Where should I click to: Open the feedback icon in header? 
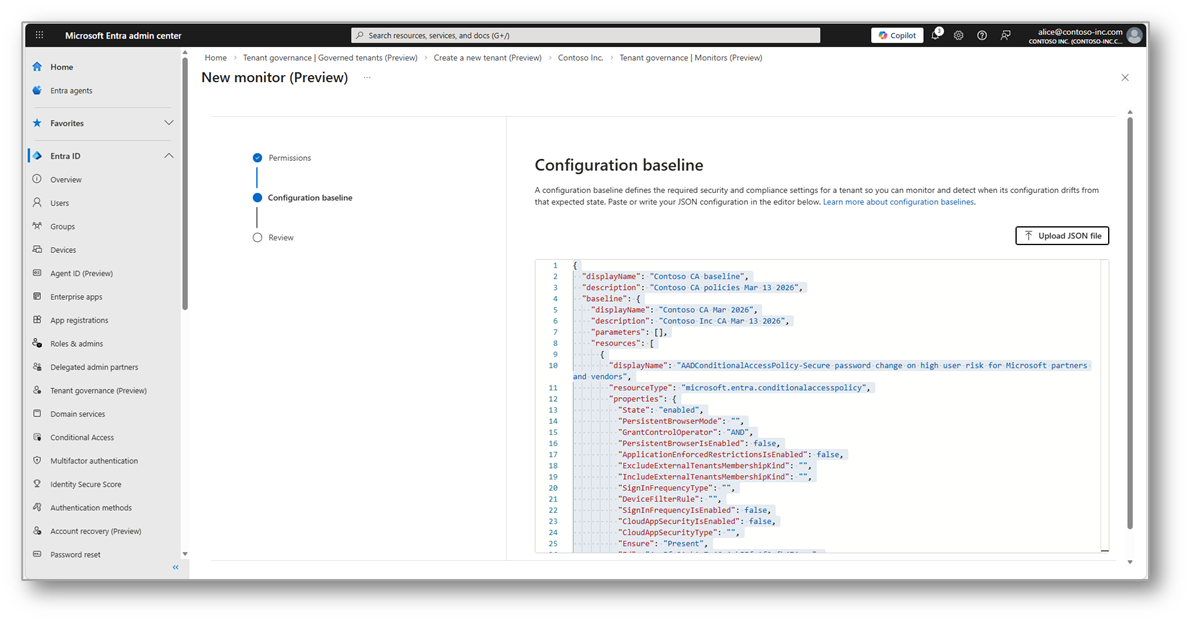1006,35
